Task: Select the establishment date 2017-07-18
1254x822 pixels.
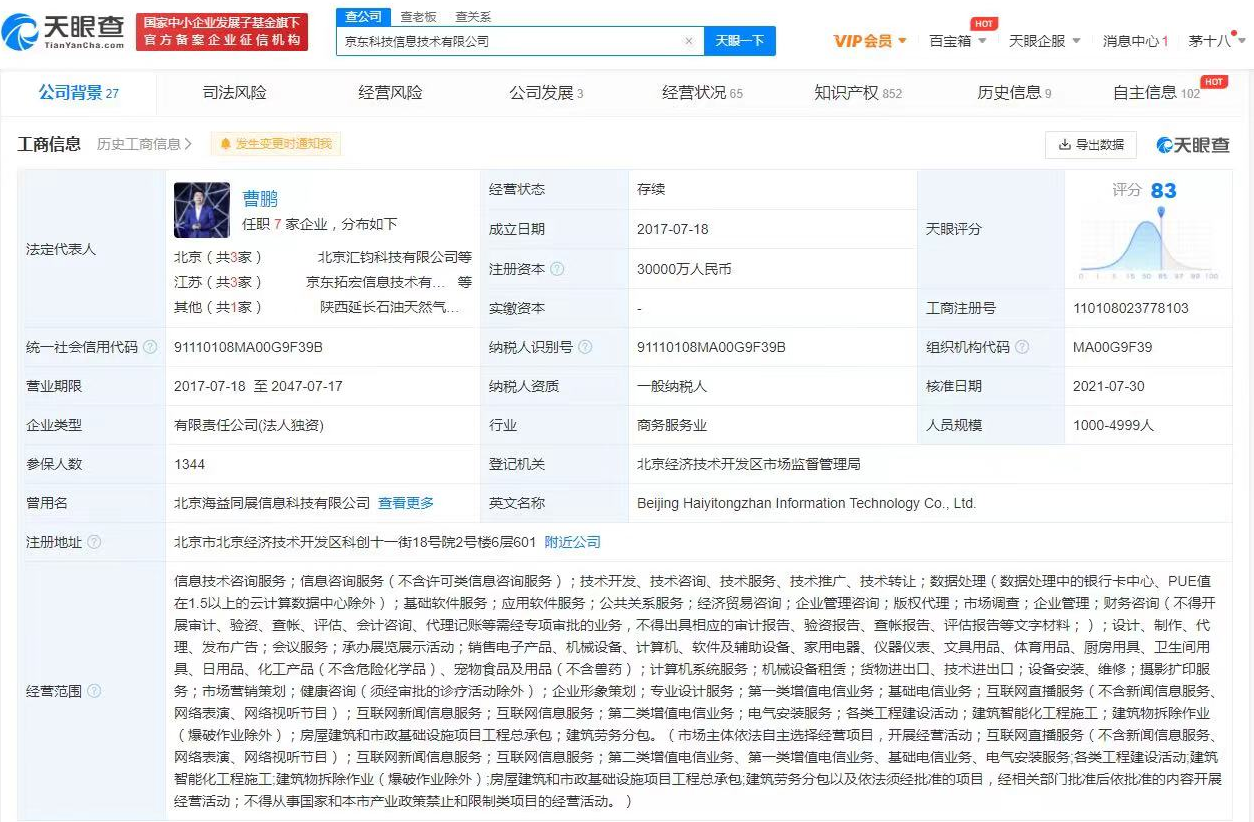Action: point(673,229)
